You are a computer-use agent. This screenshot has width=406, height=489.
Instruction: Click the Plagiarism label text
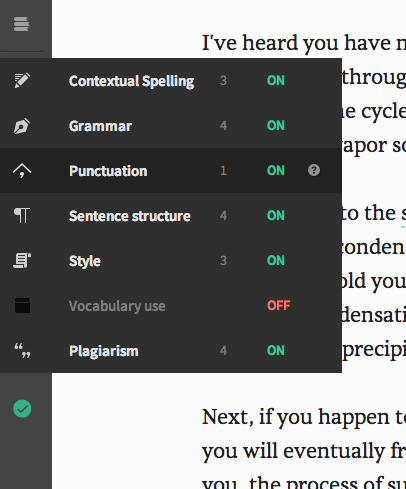coord(104,351)
